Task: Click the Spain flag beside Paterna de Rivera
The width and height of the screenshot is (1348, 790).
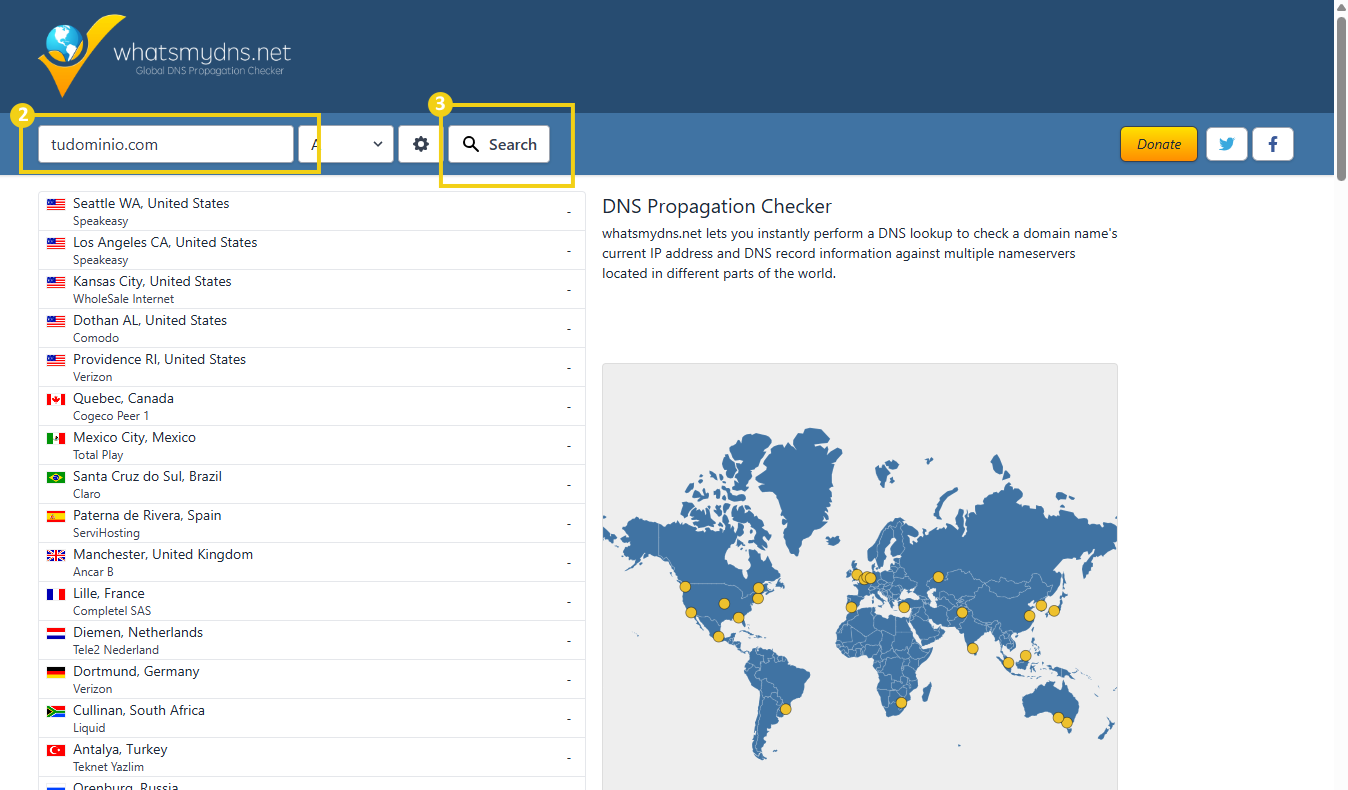Action: point(56,517)
